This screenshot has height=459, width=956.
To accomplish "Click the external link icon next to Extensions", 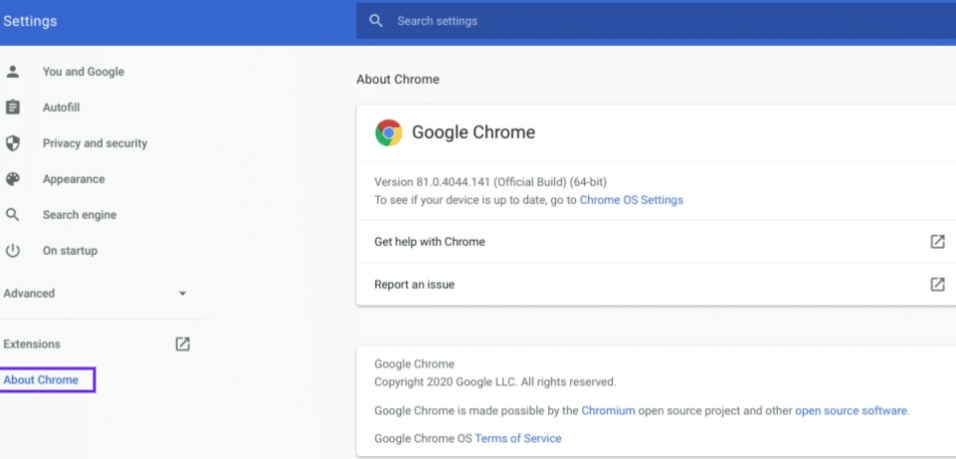I will (182, 344).
